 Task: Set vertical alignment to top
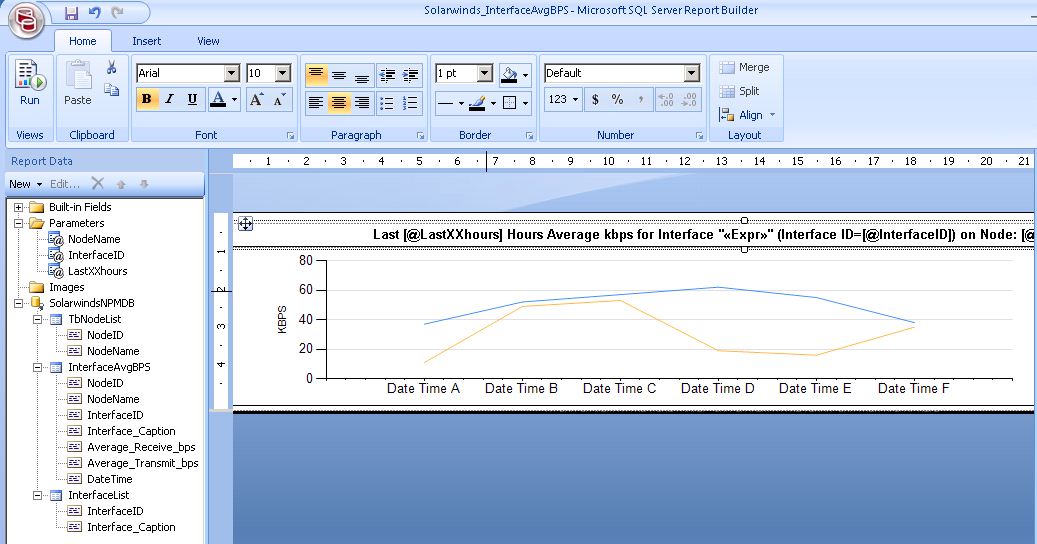(316, 75)
